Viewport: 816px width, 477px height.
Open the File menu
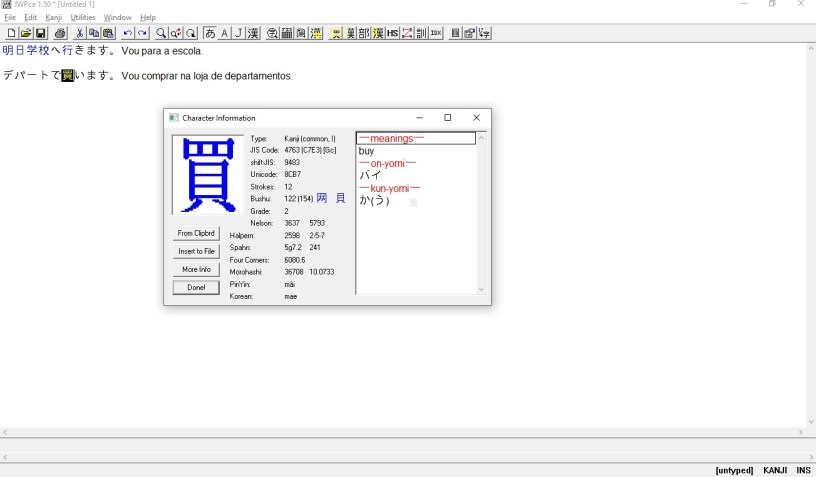(10, 18)
